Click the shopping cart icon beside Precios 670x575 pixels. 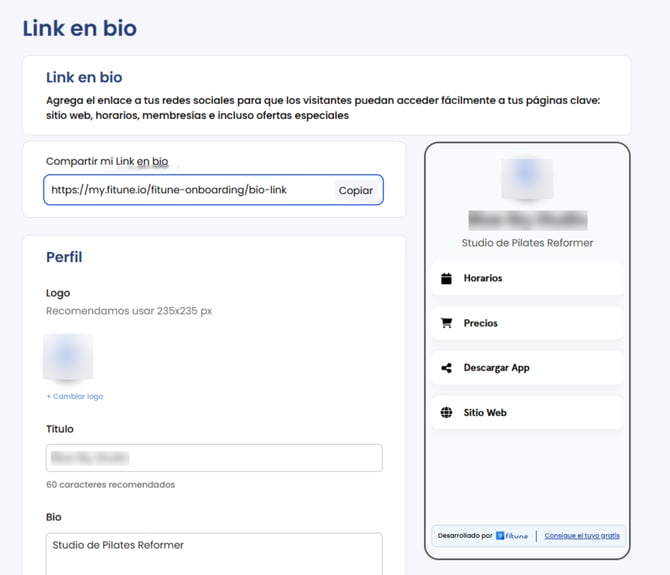[x=446, y=323]
